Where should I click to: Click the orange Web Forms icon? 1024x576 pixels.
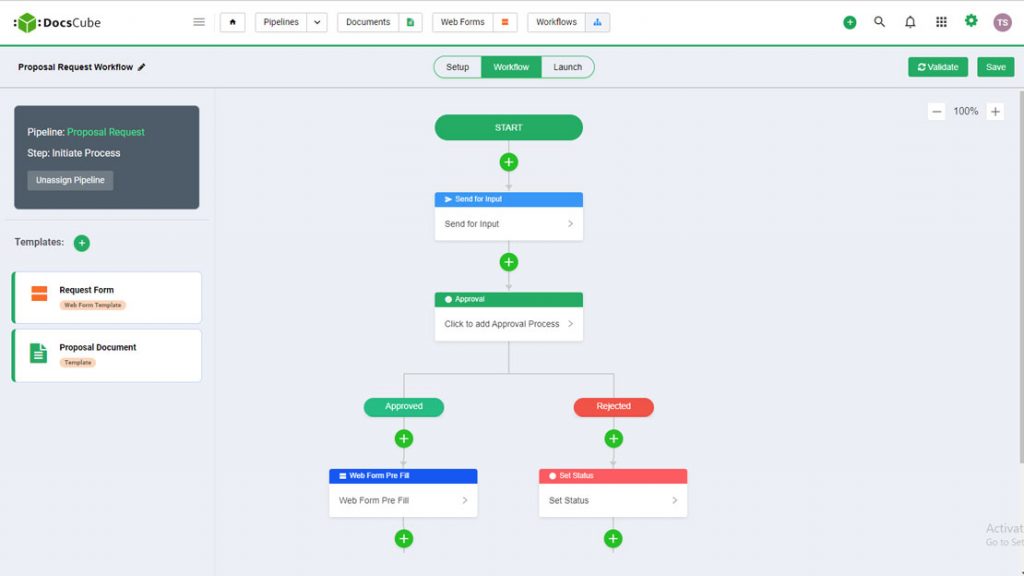(504, 22)
